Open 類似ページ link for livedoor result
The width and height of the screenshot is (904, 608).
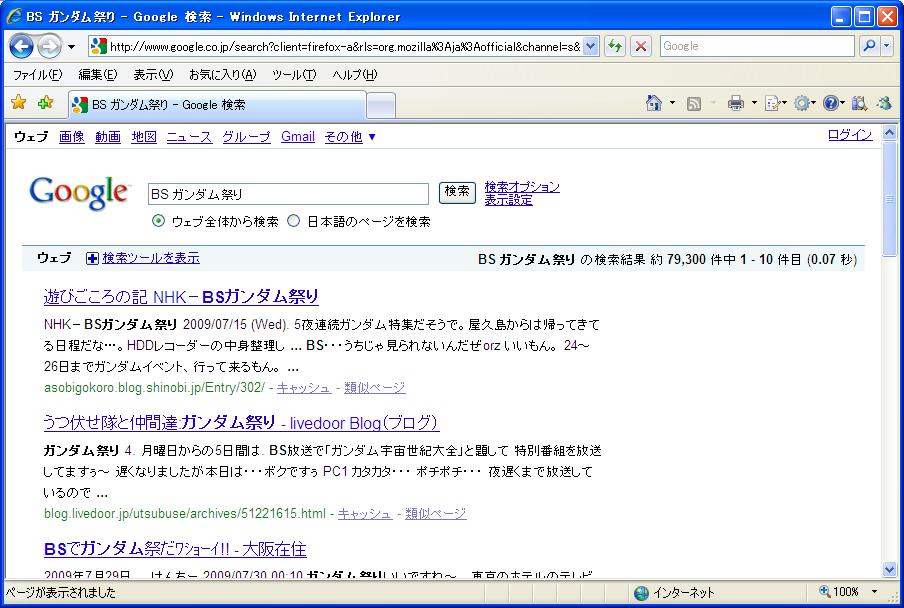(436, 513)
